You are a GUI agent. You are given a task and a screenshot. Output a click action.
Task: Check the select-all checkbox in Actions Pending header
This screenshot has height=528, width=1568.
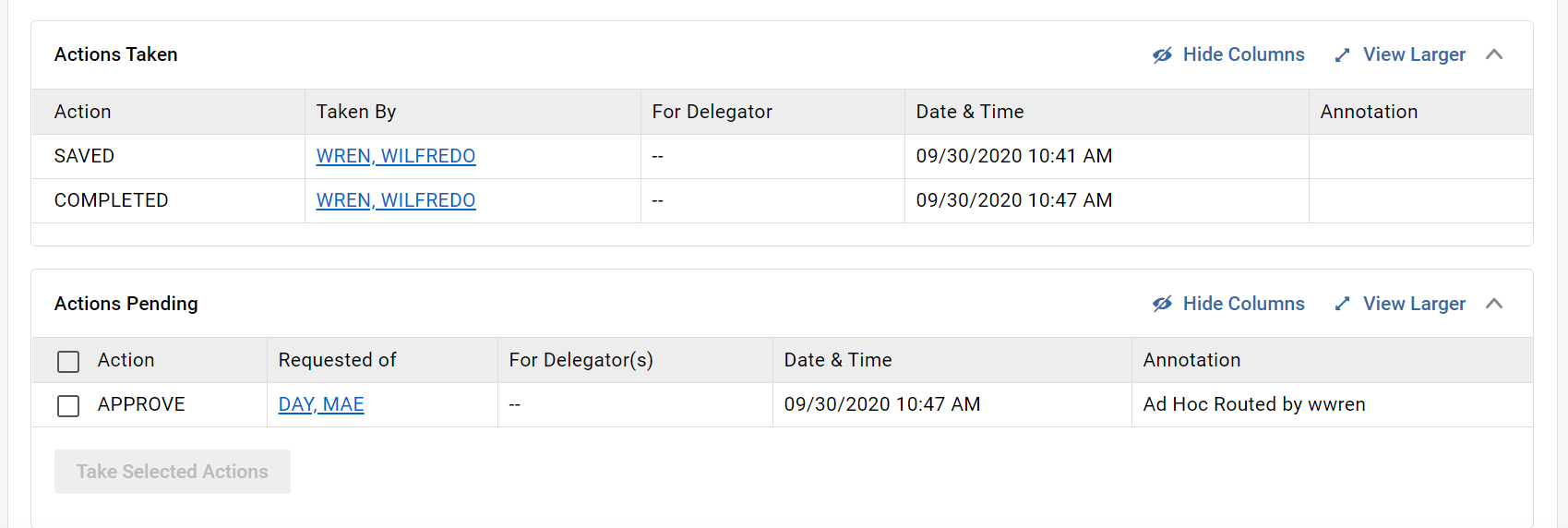[68, 362]
